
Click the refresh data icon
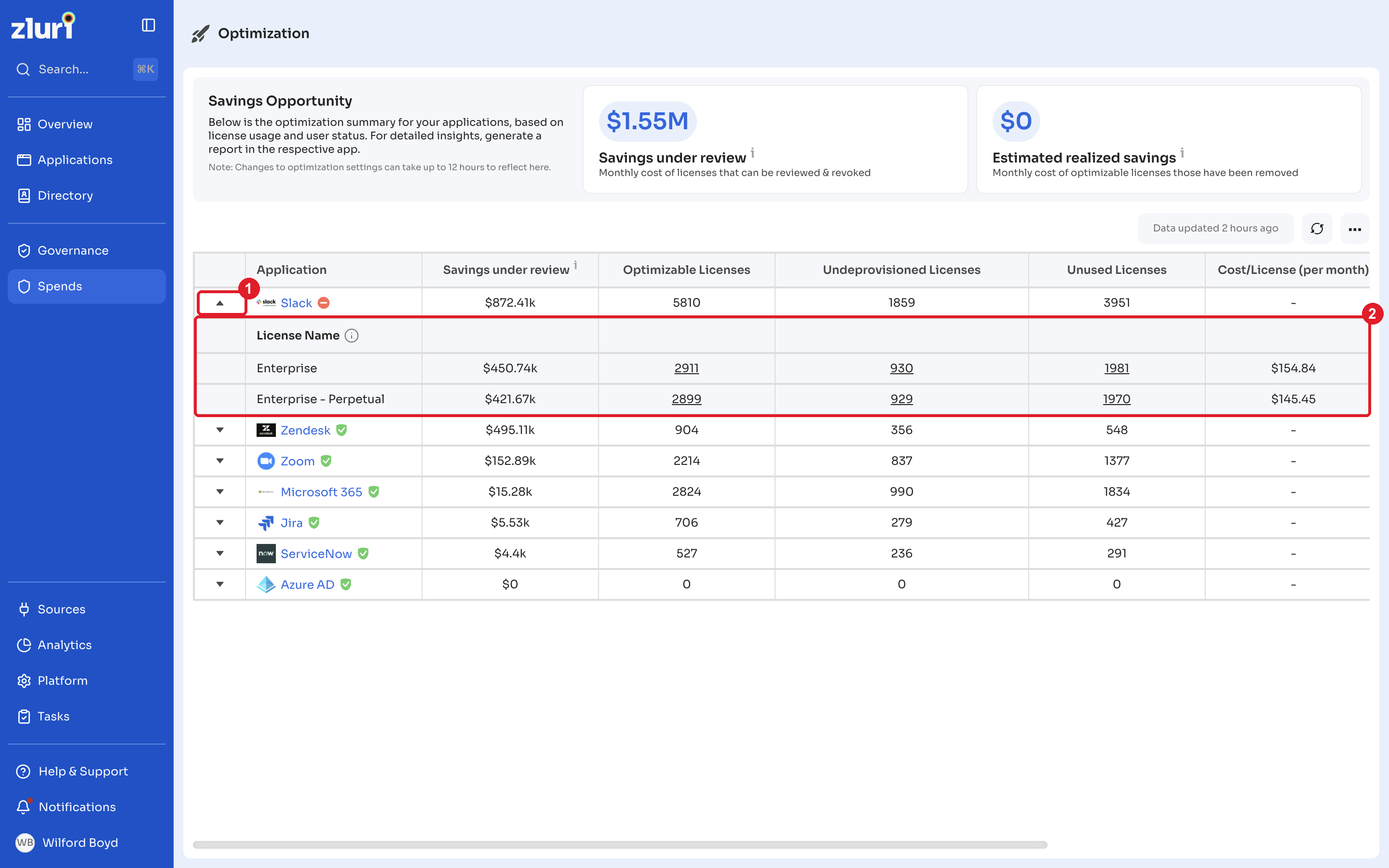click(x=1317, y=229)
